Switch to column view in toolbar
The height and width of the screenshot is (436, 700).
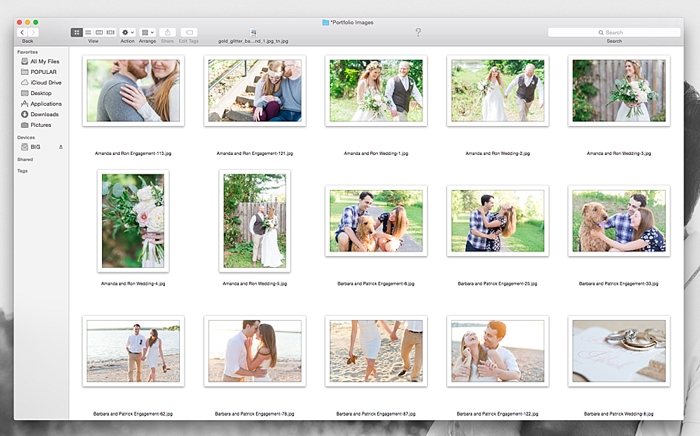tap(100, 33)
